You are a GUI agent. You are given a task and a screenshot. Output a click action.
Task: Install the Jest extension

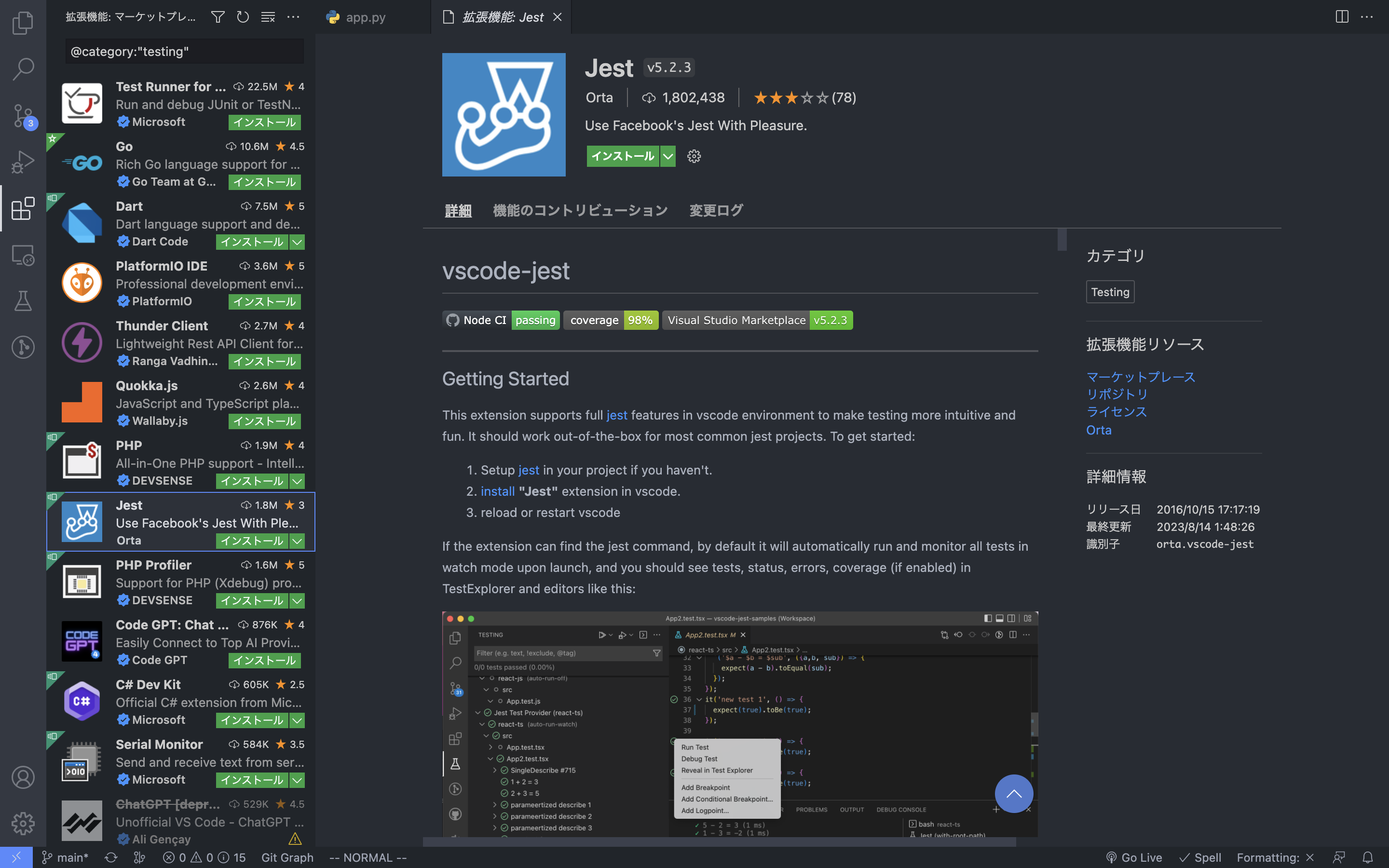point(622,156)
